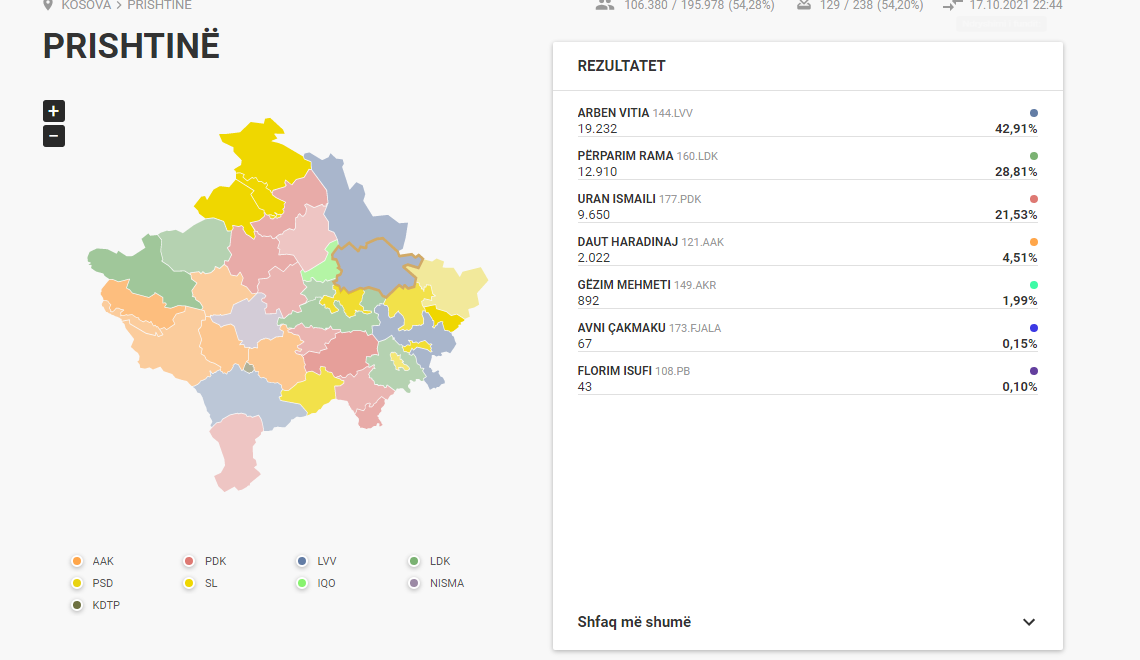The width and height of the screenshot is (1140, 660).
Task: Click the blue party dot for Avni Çakmaku
Action: [x=1034, y=328]
